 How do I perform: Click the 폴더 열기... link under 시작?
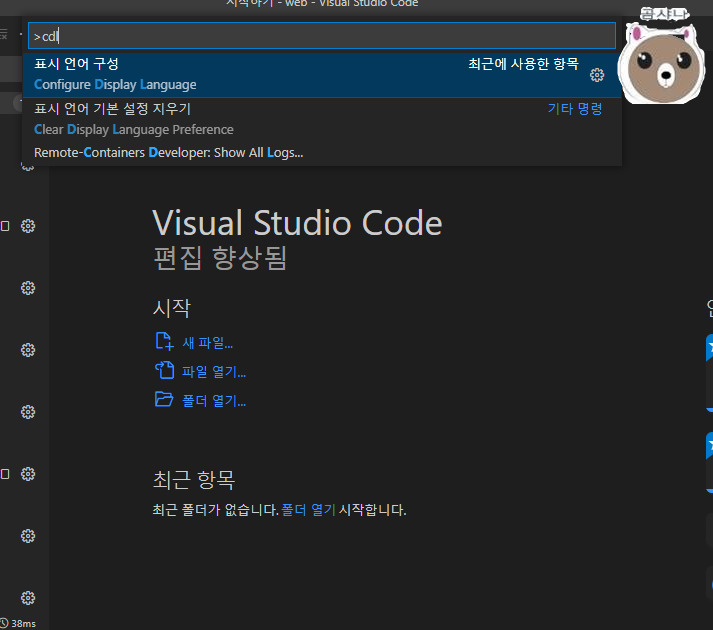coord(214,401)
